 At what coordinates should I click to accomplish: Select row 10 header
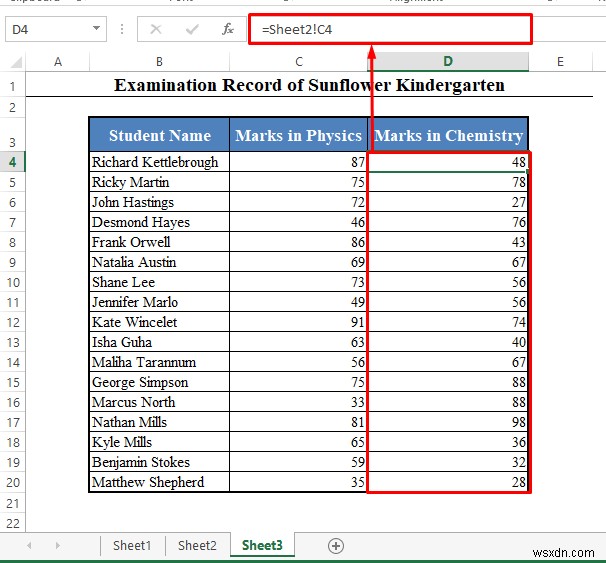12,282
